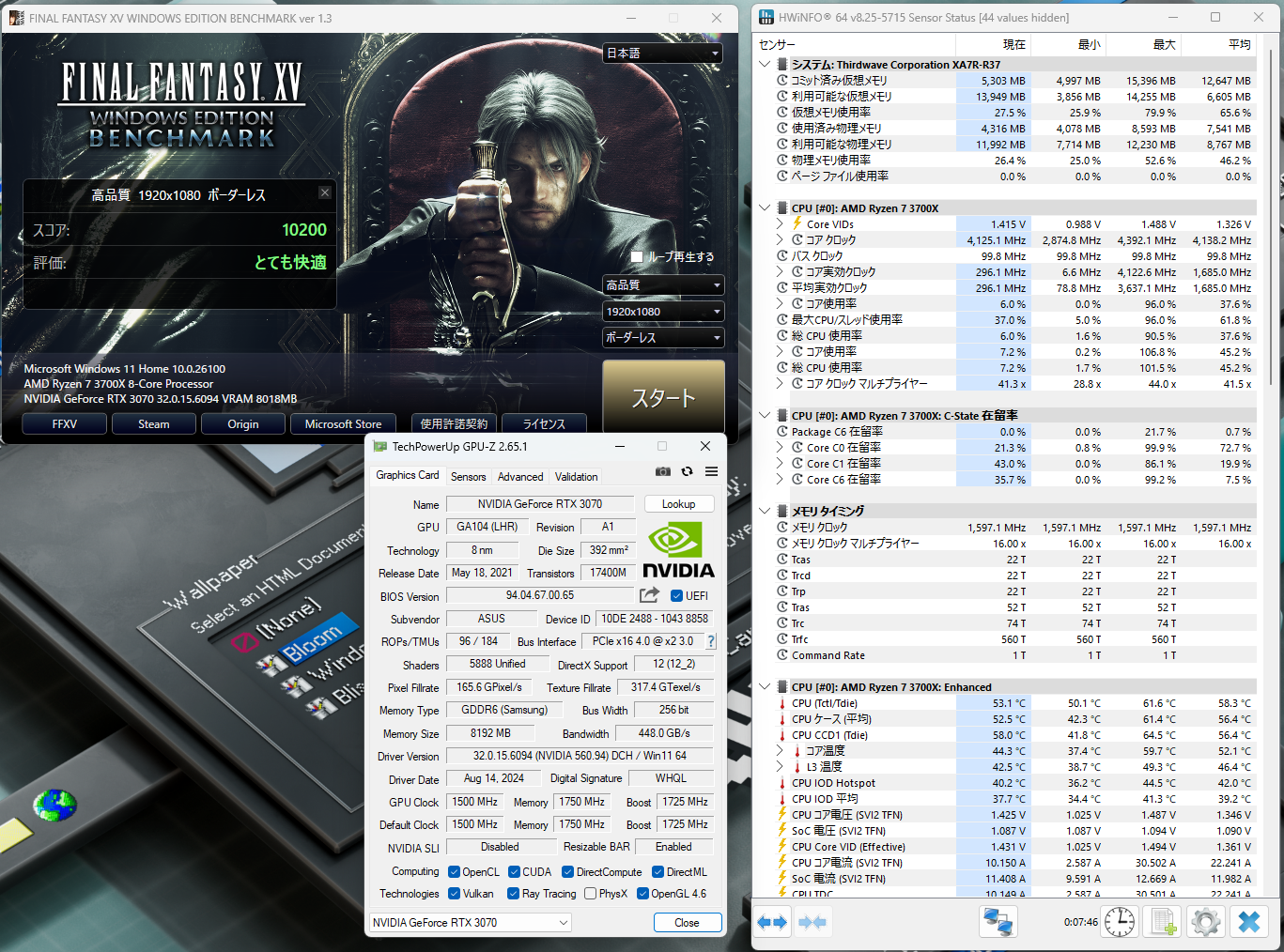
Task: Expand the Core VIDs row
Action: click(780, 223)
